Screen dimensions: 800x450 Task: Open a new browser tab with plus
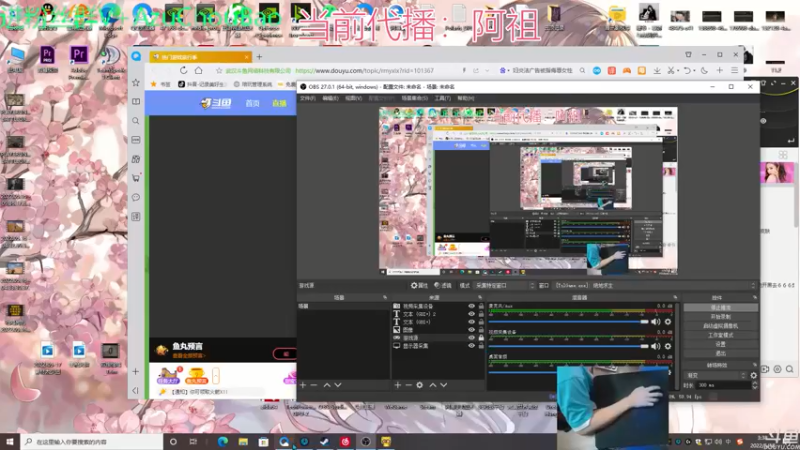(259, 57)
